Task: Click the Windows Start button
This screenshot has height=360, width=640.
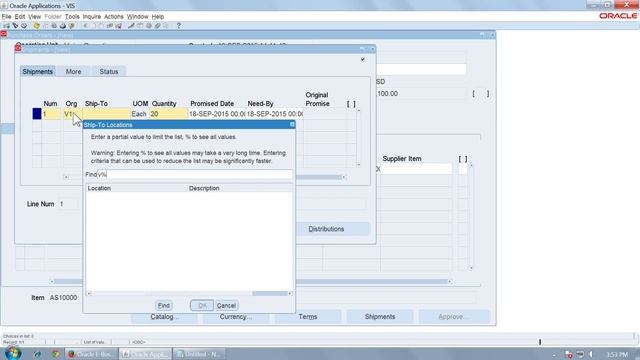Action: coord(13,353)
